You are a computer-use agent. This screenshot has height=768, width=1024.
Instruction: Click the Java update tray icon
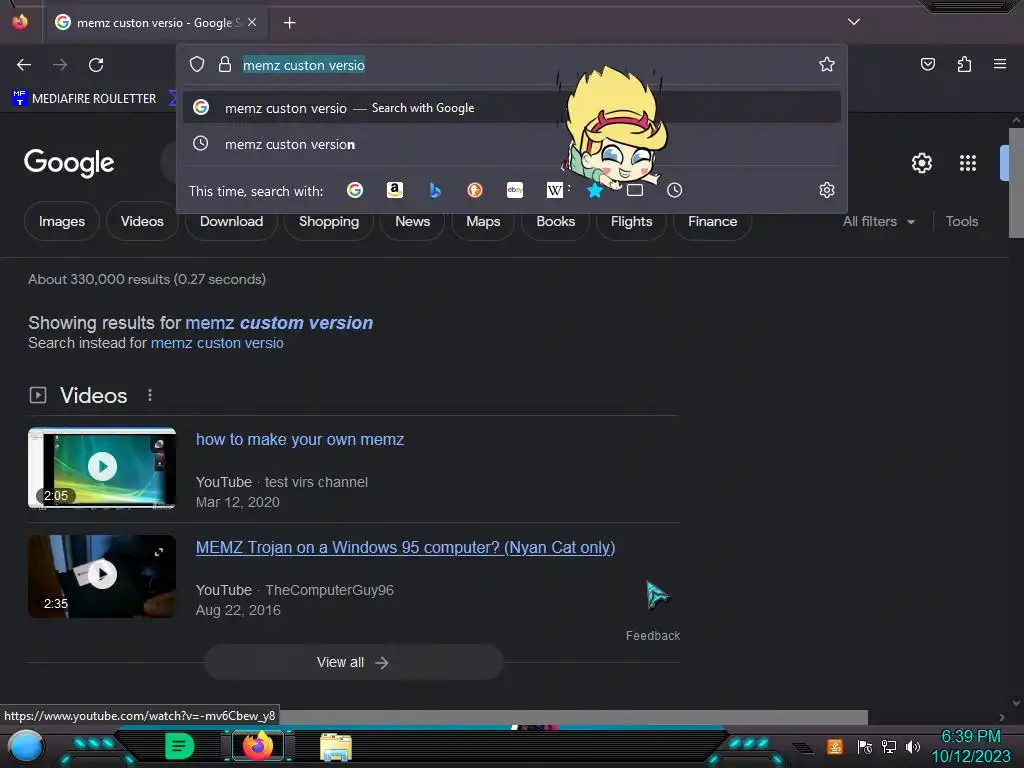[x=835, y=746]
